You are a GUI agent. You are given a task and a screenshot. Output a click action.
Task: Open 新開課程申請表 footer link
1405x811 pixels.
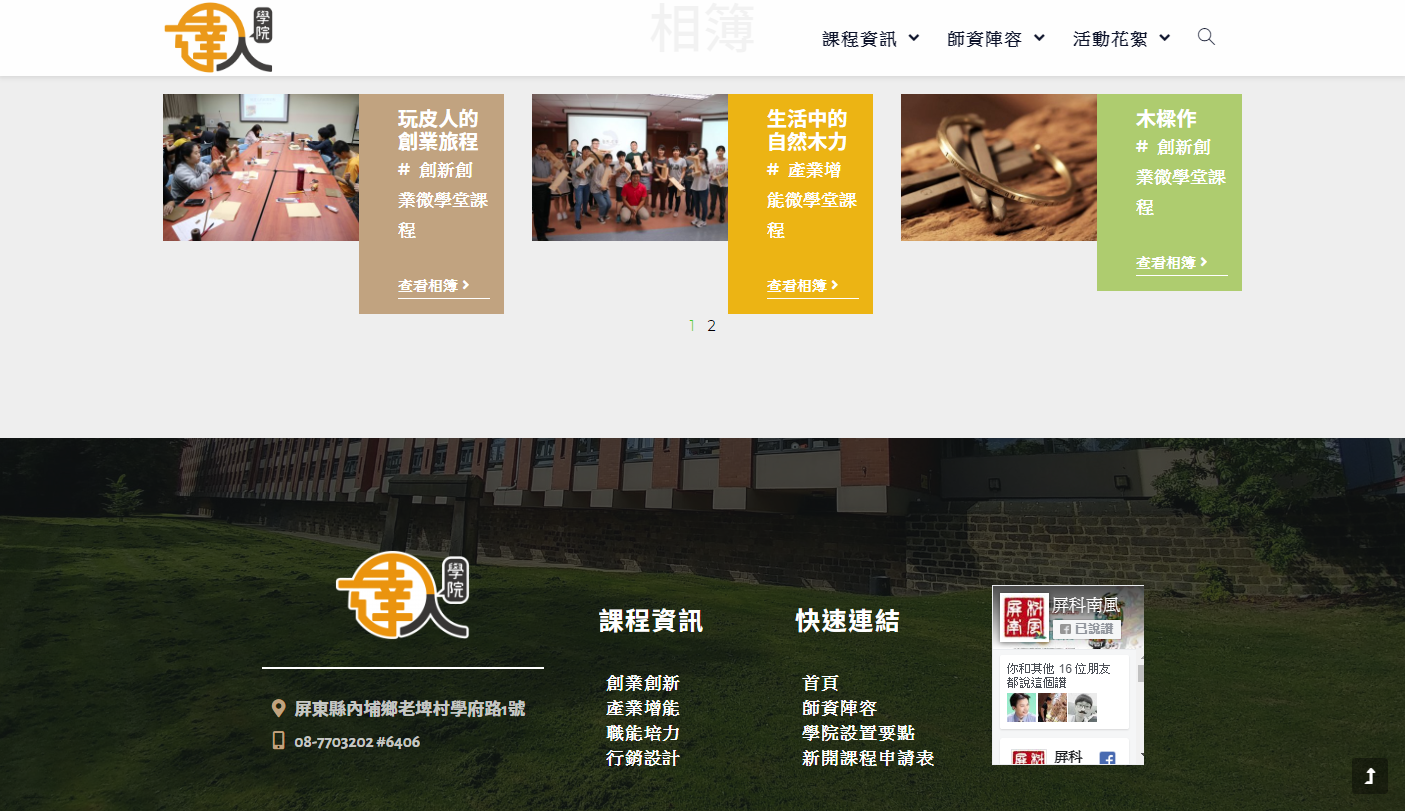coord(867,759)
